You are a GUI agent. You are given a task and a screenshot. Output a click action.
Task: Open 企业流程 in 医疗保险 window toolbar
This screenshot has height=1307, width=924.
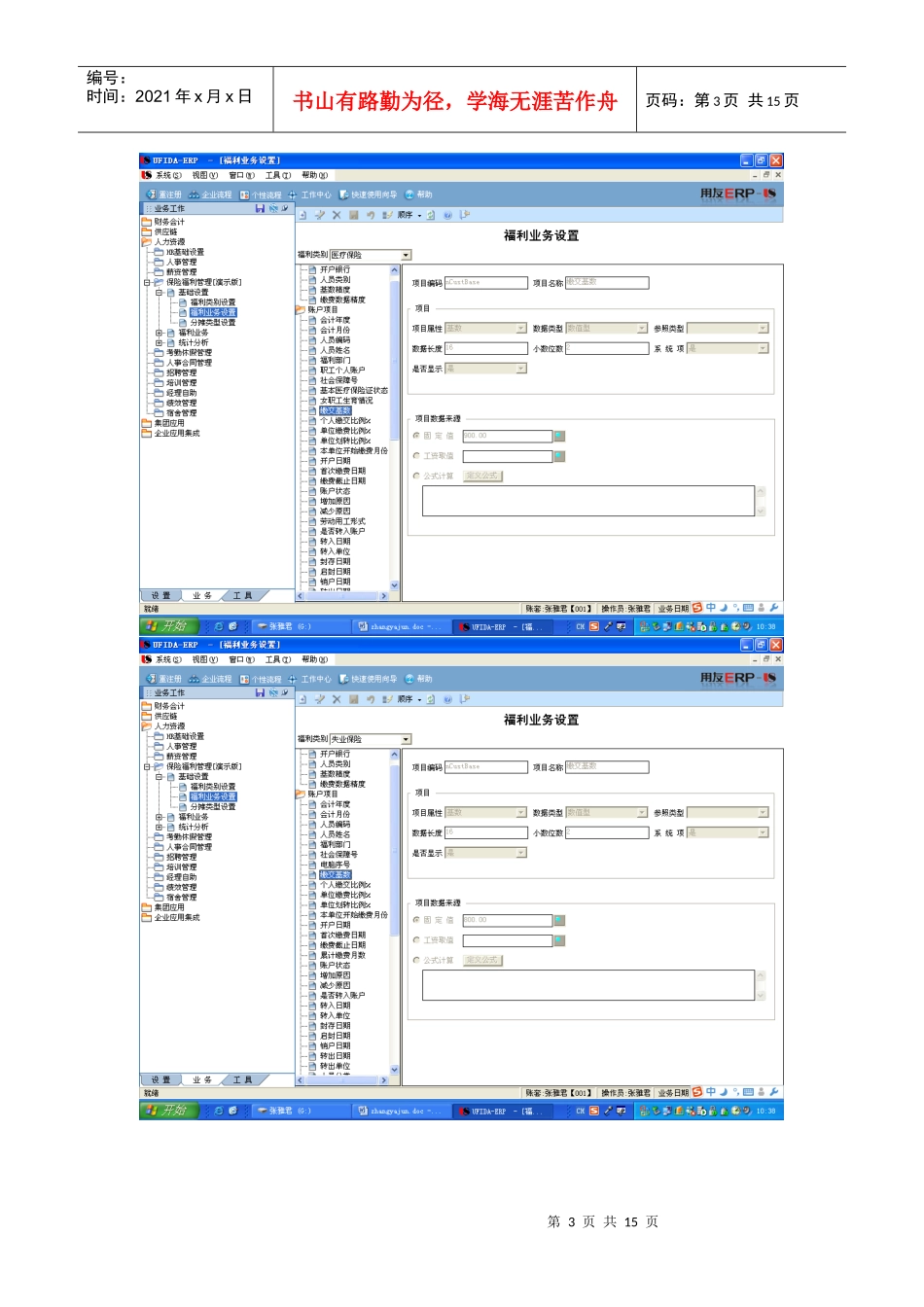[x=211, y=194]
